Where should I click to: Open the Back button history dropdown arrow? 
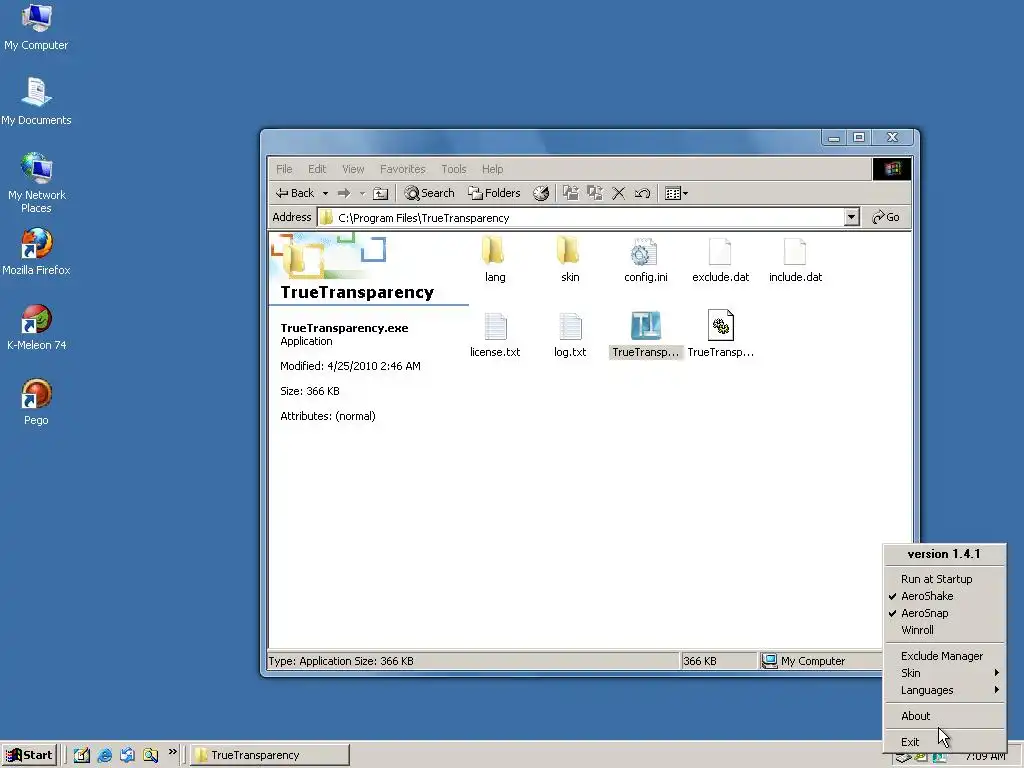(x=325, y=193)
